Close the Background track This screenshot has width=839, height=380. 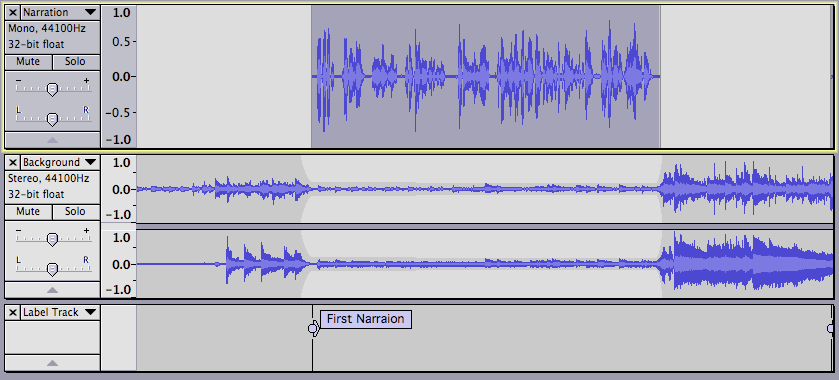[x=13, y=162]
